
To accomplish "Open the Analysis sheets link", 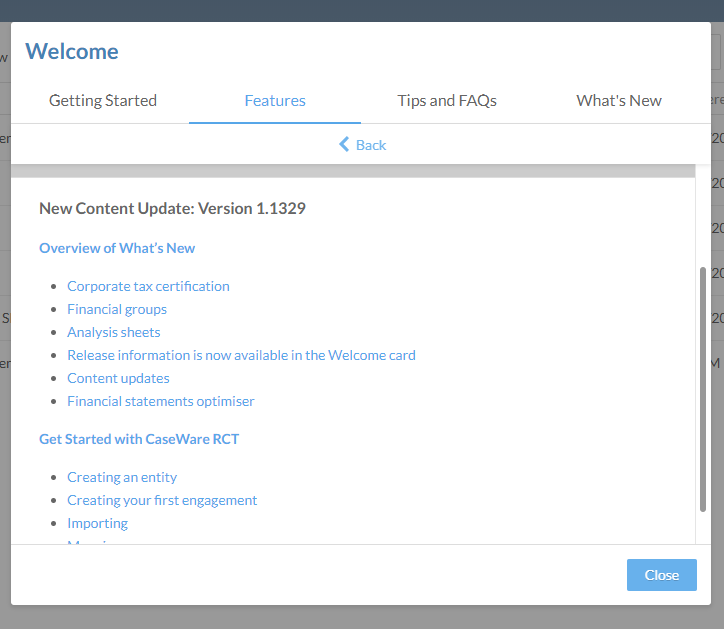I will 113,332.
